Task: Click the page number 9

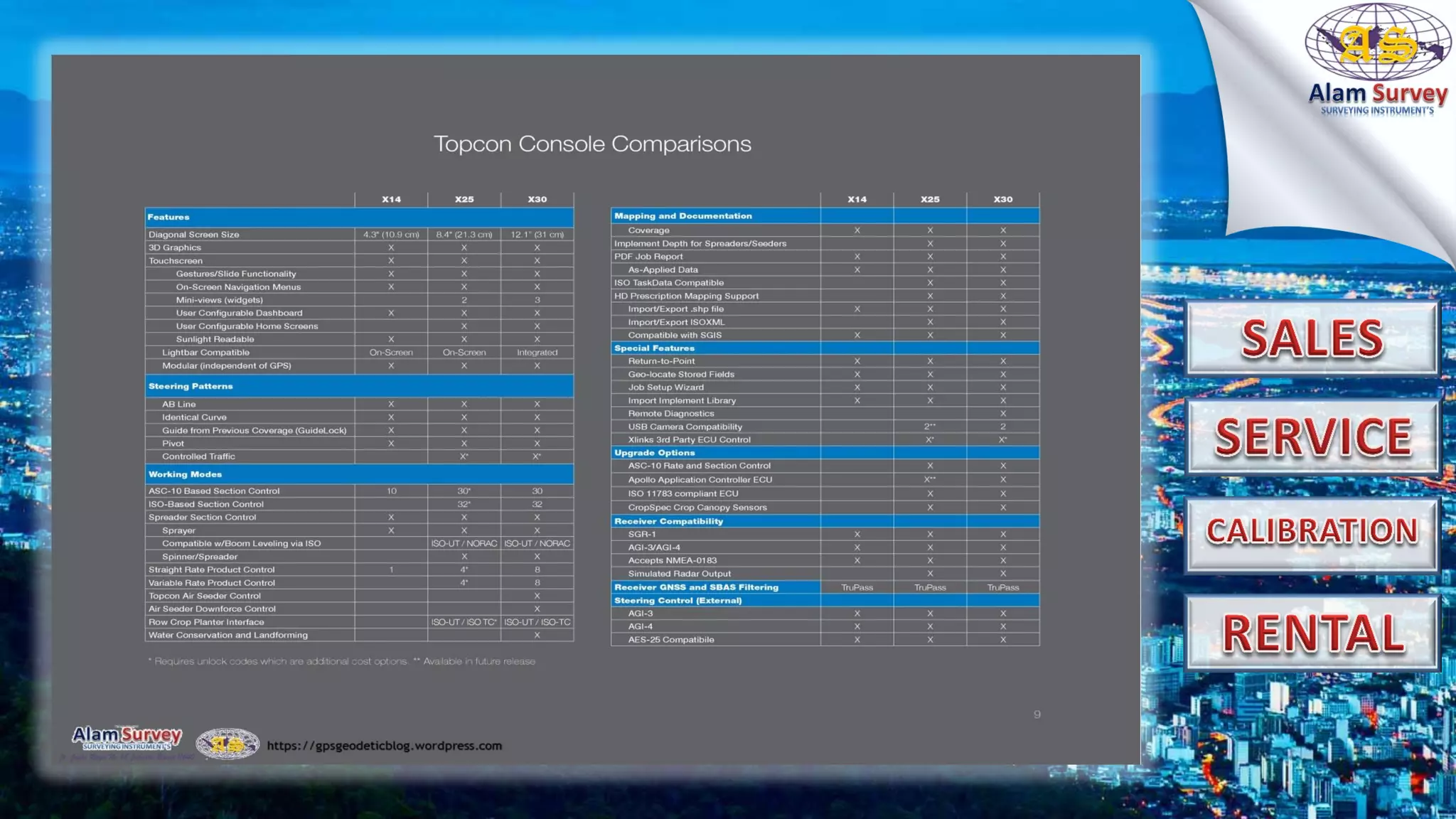Action: 1037,714
